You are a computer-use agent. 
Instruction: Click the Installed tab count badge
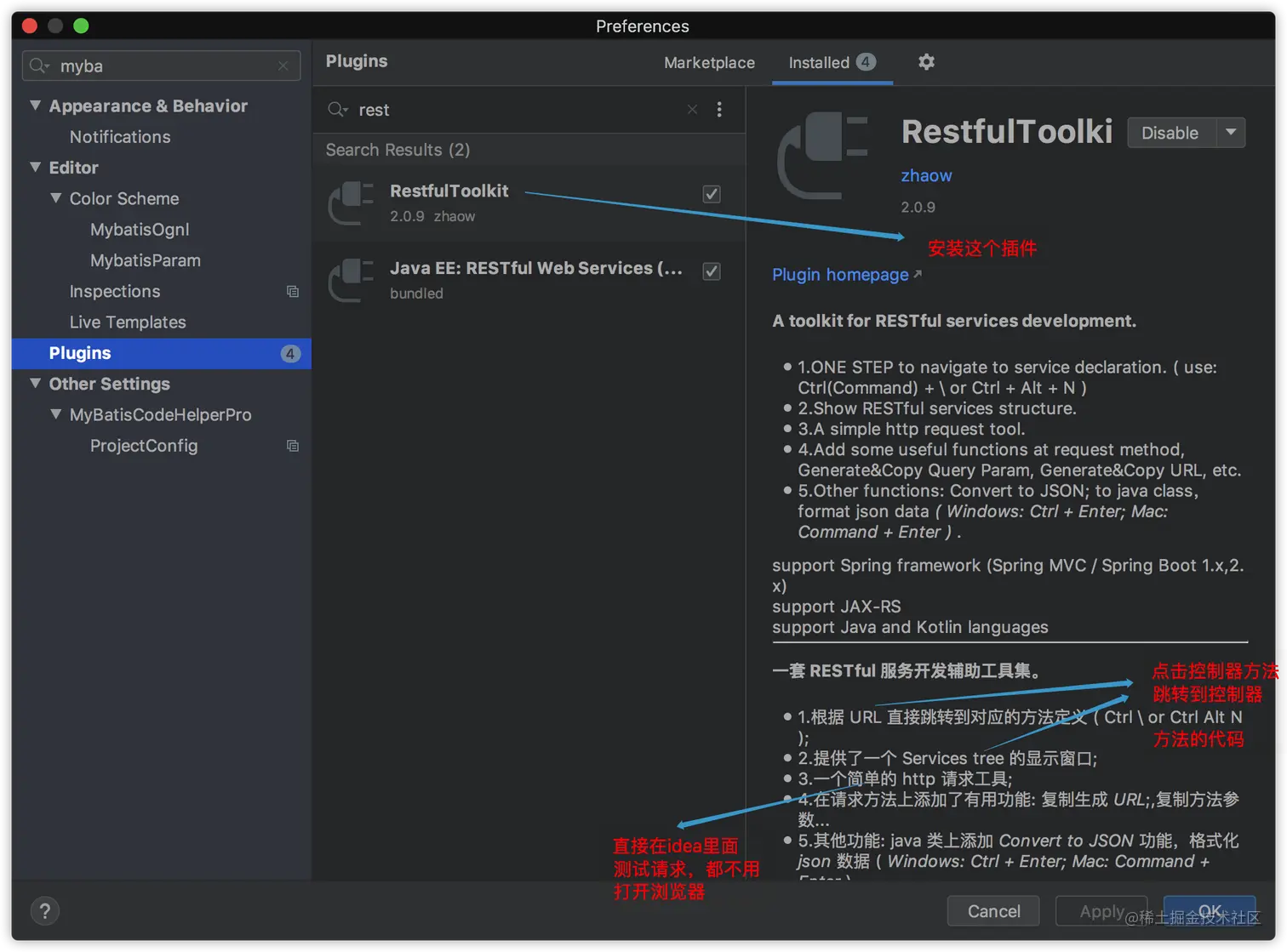[x=866, y=62]
